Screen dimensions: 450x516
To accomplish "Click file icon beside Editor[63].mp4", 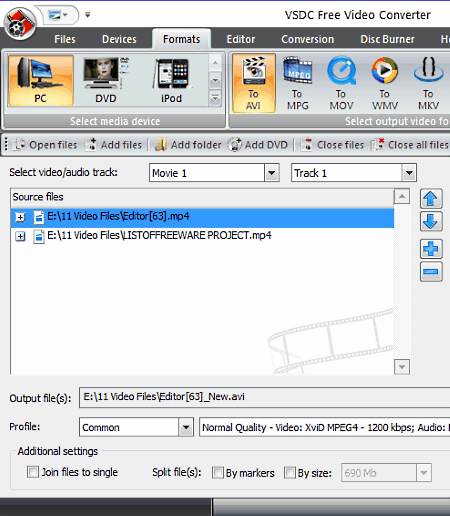I will (39, 217).
